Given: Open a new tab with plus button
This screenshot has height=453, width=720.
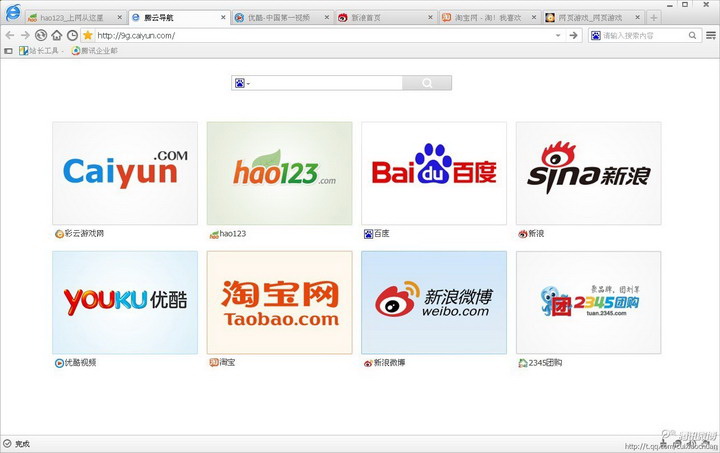Looking at the screenshot, I should (653, 18).
